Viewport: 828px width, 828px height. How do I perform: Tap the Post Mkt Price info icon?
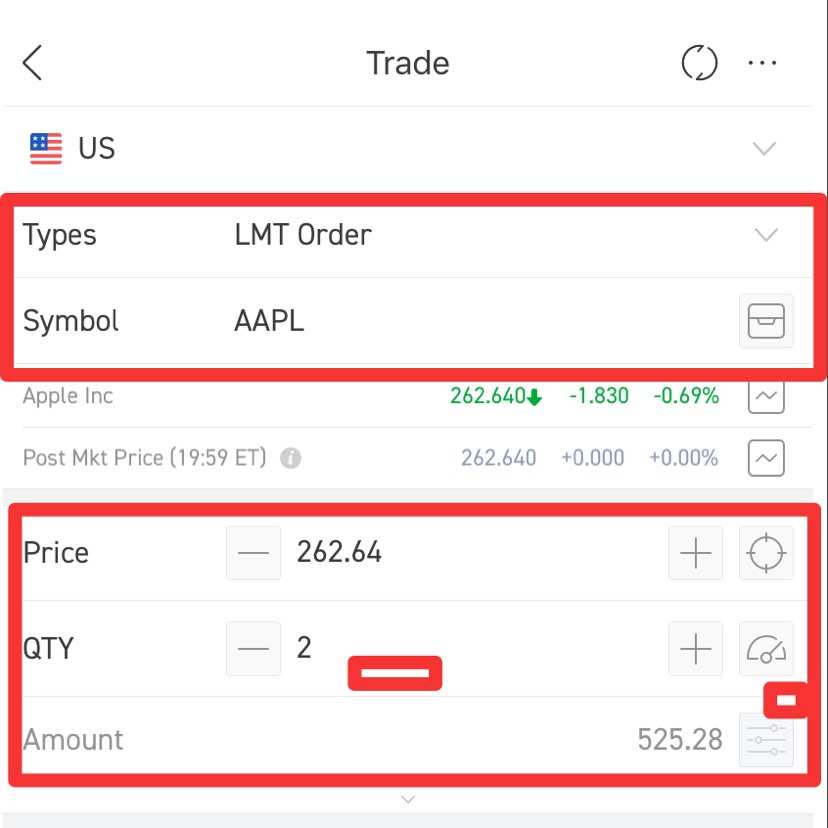tap(291, 458)
